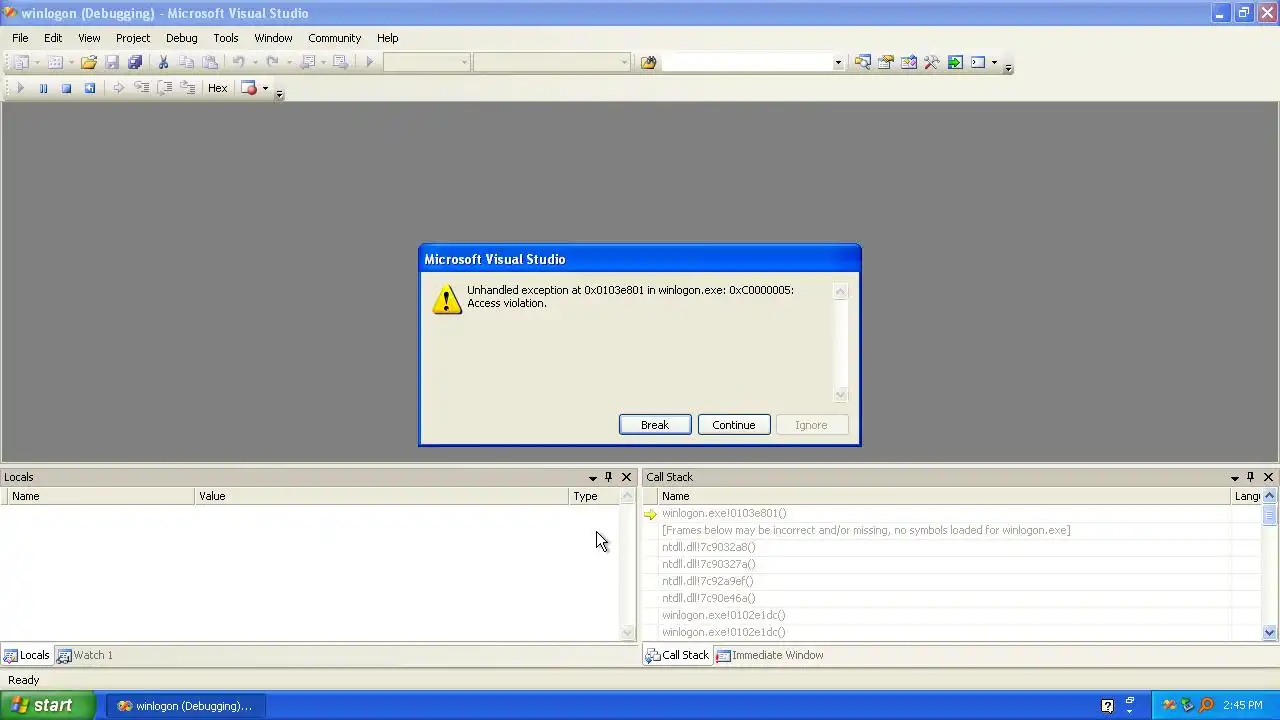Click the Windows start button
1280x720 pixels.
click(x=47, y=705)
